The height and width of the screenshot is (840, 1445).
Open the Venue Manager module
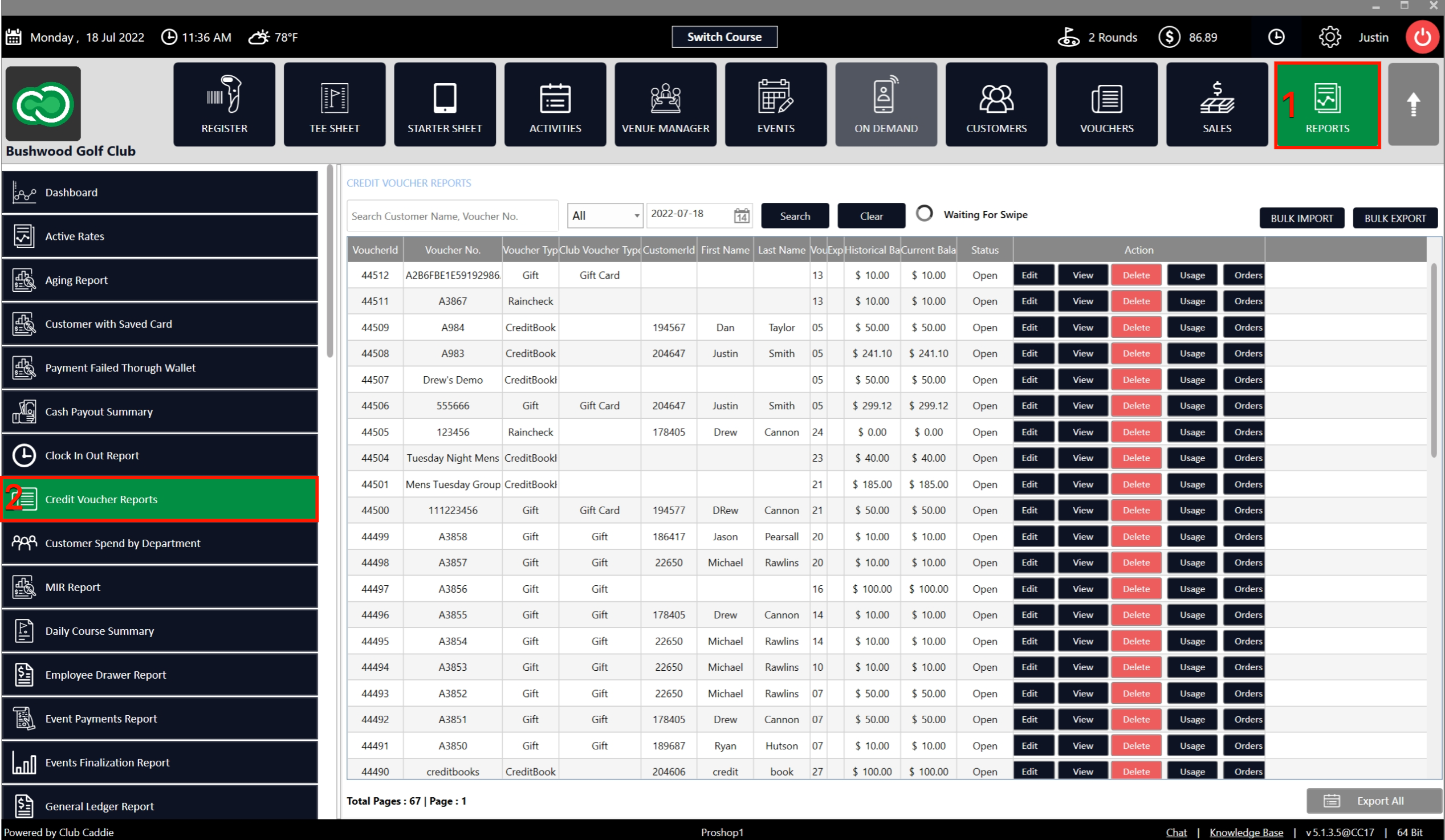click(x=665, y=104)
